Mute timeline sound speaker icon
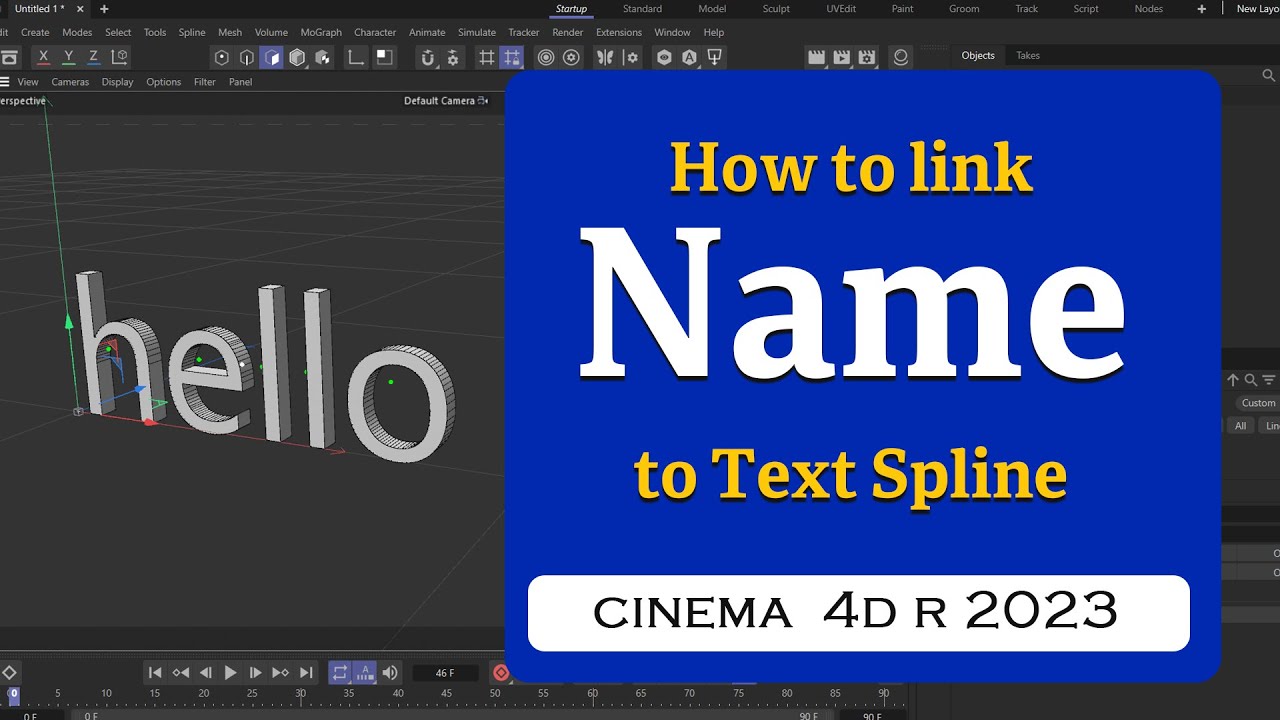1280x720 pixels. [390, 673]
